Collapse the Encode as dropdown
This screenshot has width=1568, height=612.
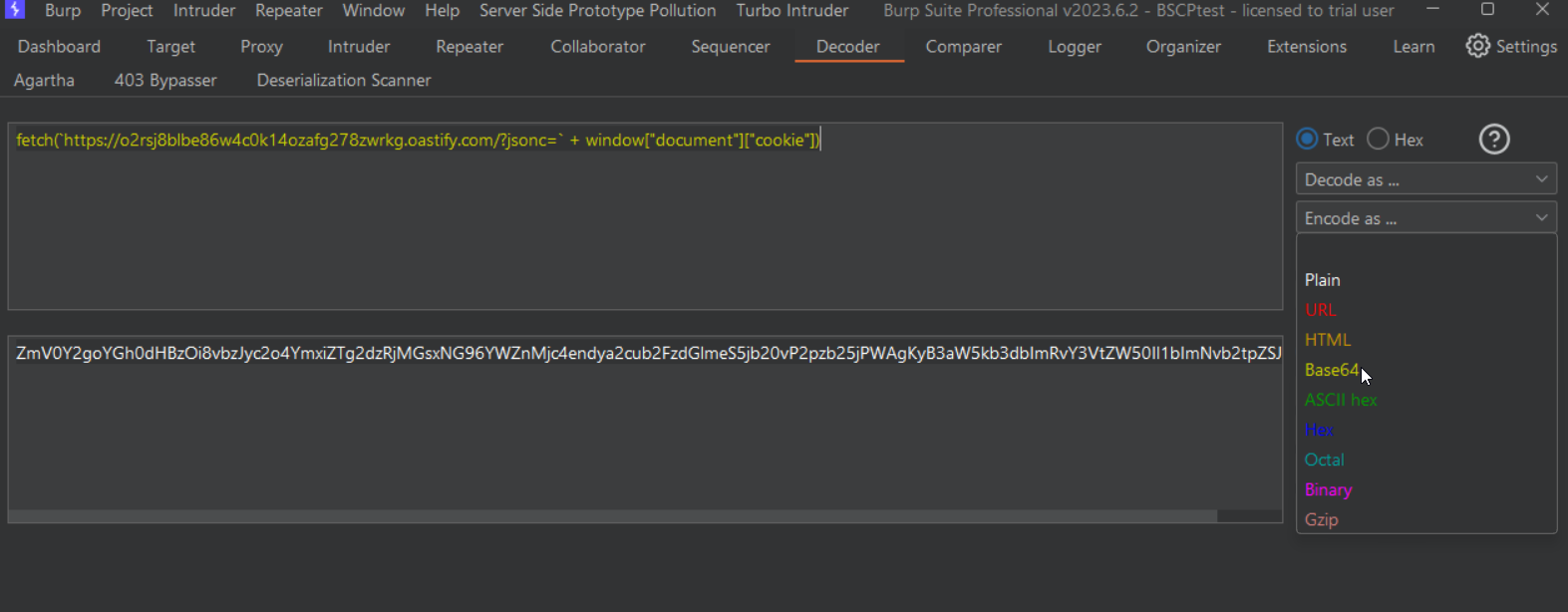coord(1425,218)
